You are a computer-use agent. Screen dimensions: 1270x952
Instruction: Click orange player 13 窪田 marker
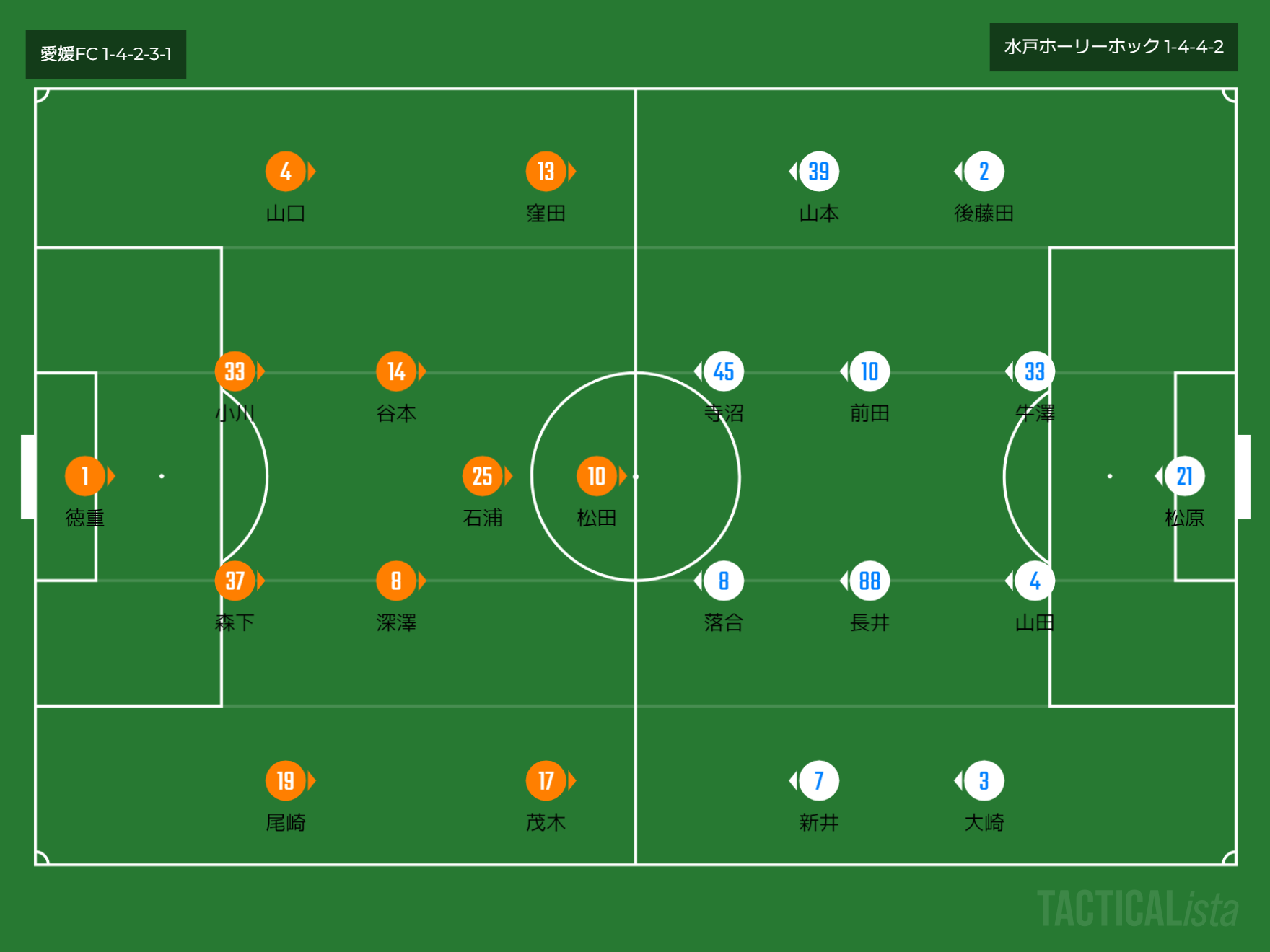(x=546, y=172)
